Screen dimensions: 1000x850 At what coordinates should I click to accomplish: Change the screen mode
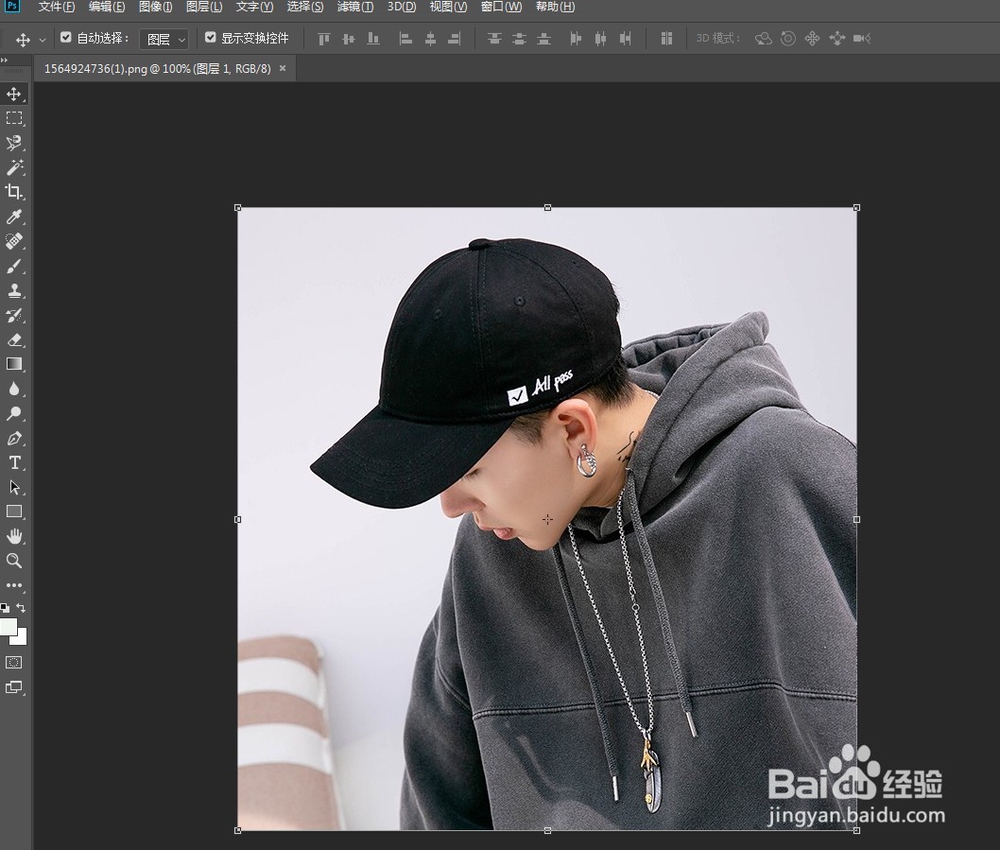(x=14, y=687)
